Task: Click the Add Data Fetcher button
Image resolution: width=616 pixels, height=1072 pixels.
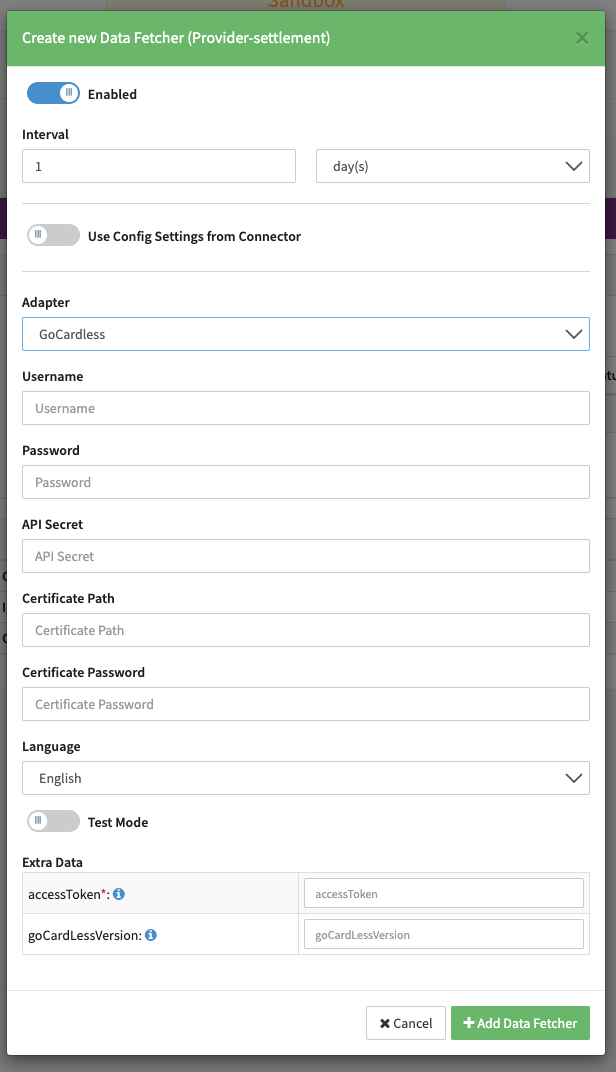Action: coord(520,1023)
